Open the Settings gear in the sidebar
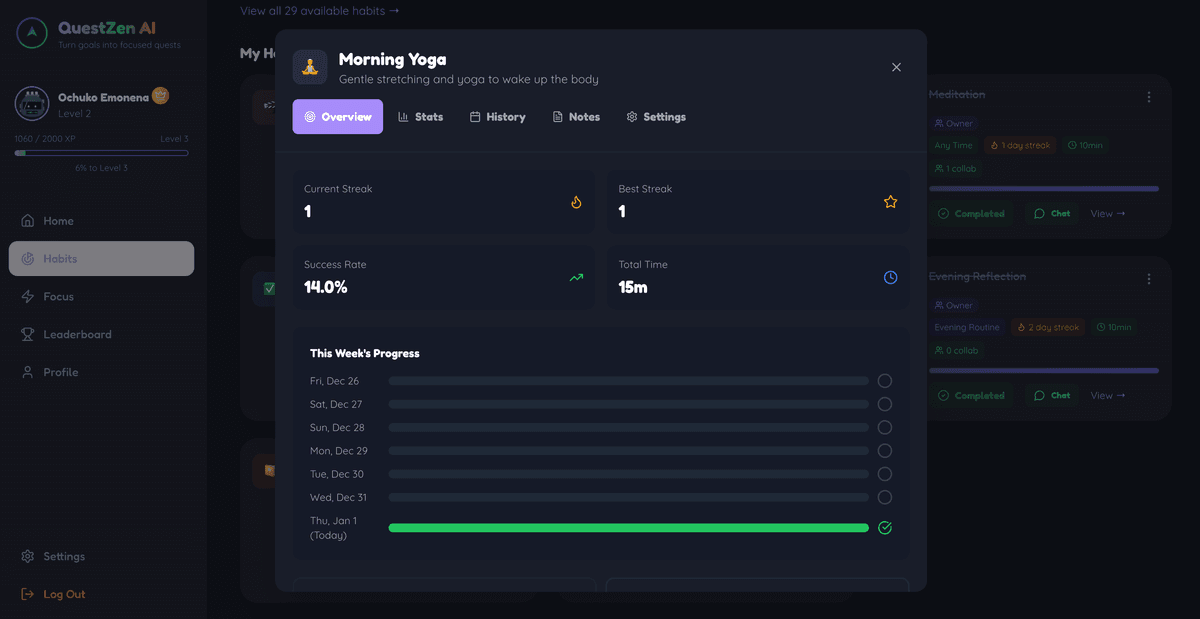Image resolution: width=1200 pixels, height=619 pixels. point(28,556)
